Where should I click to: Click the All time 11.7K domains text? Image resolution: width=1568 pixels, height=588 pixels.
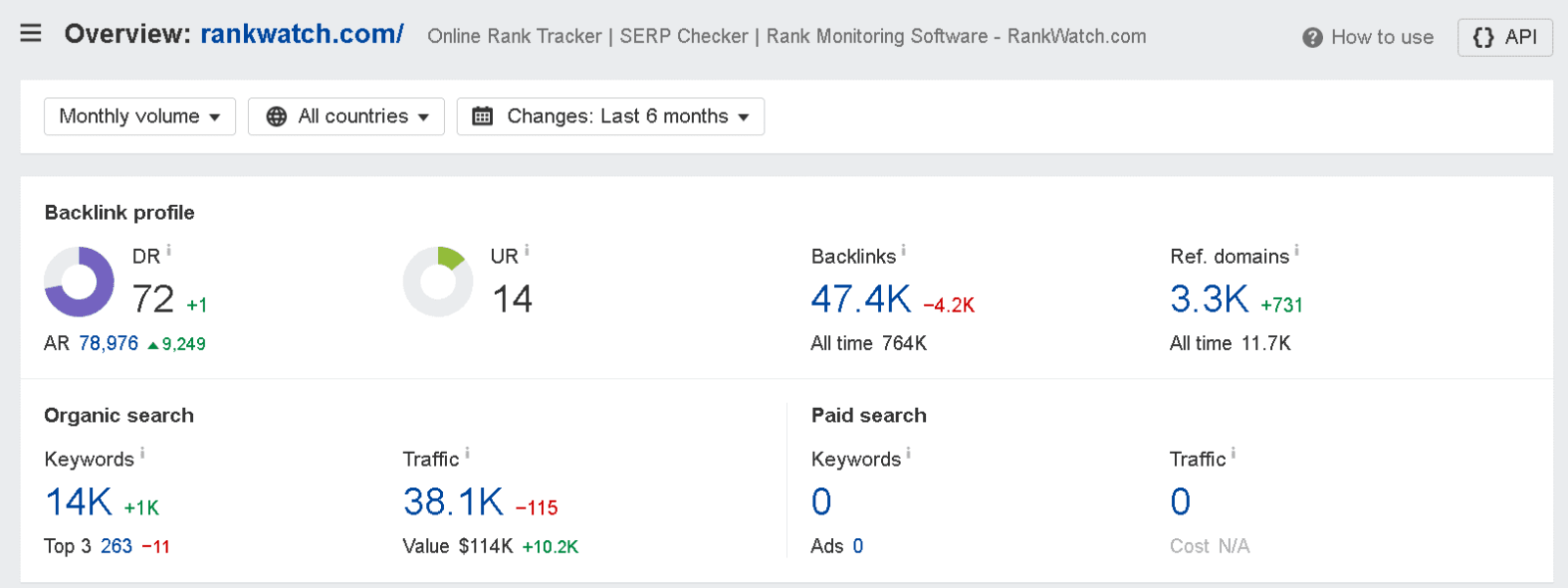click(x=1230, y=344)
